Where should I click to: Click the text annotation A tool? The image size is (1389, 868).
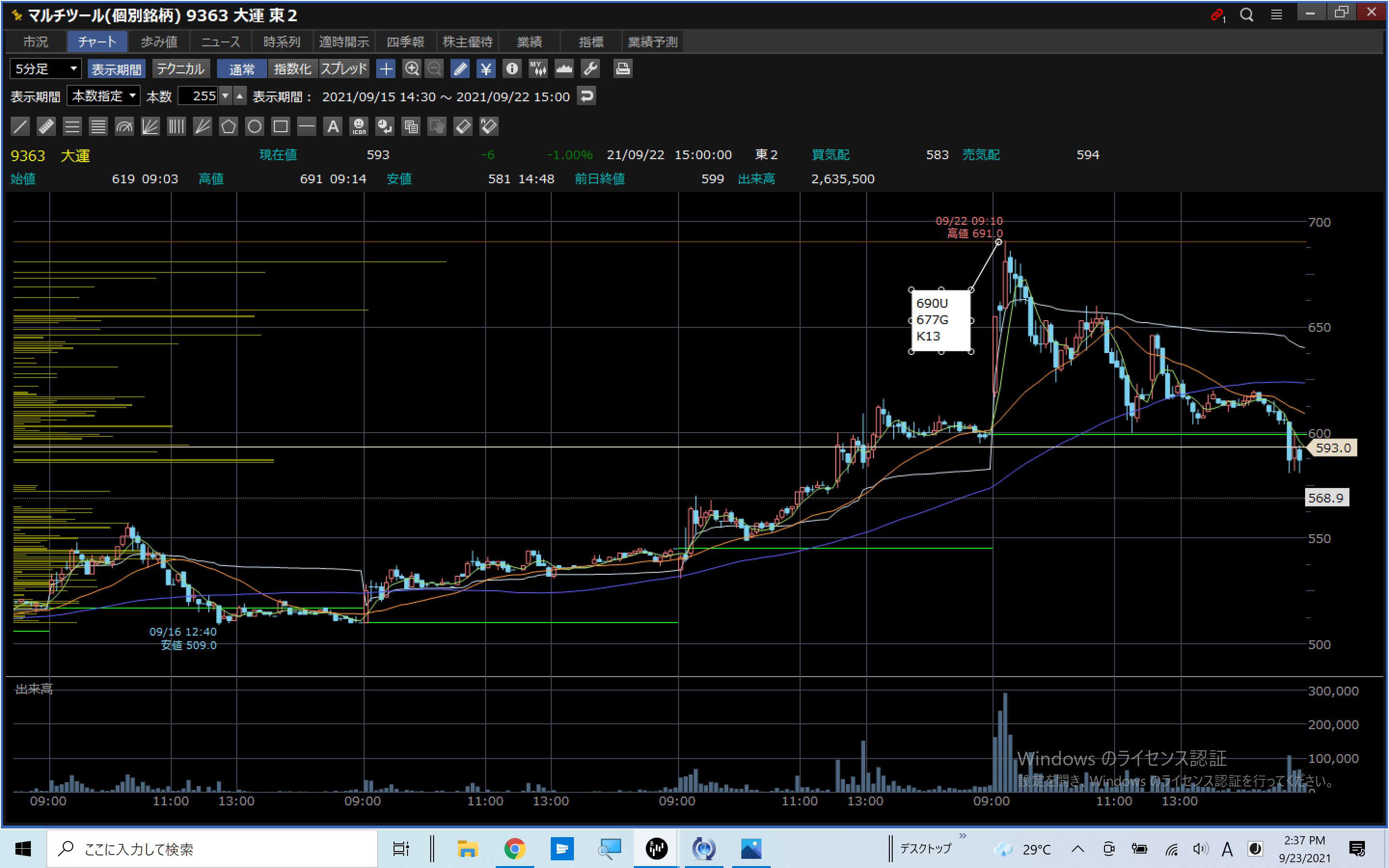click(x=333, y=126)
